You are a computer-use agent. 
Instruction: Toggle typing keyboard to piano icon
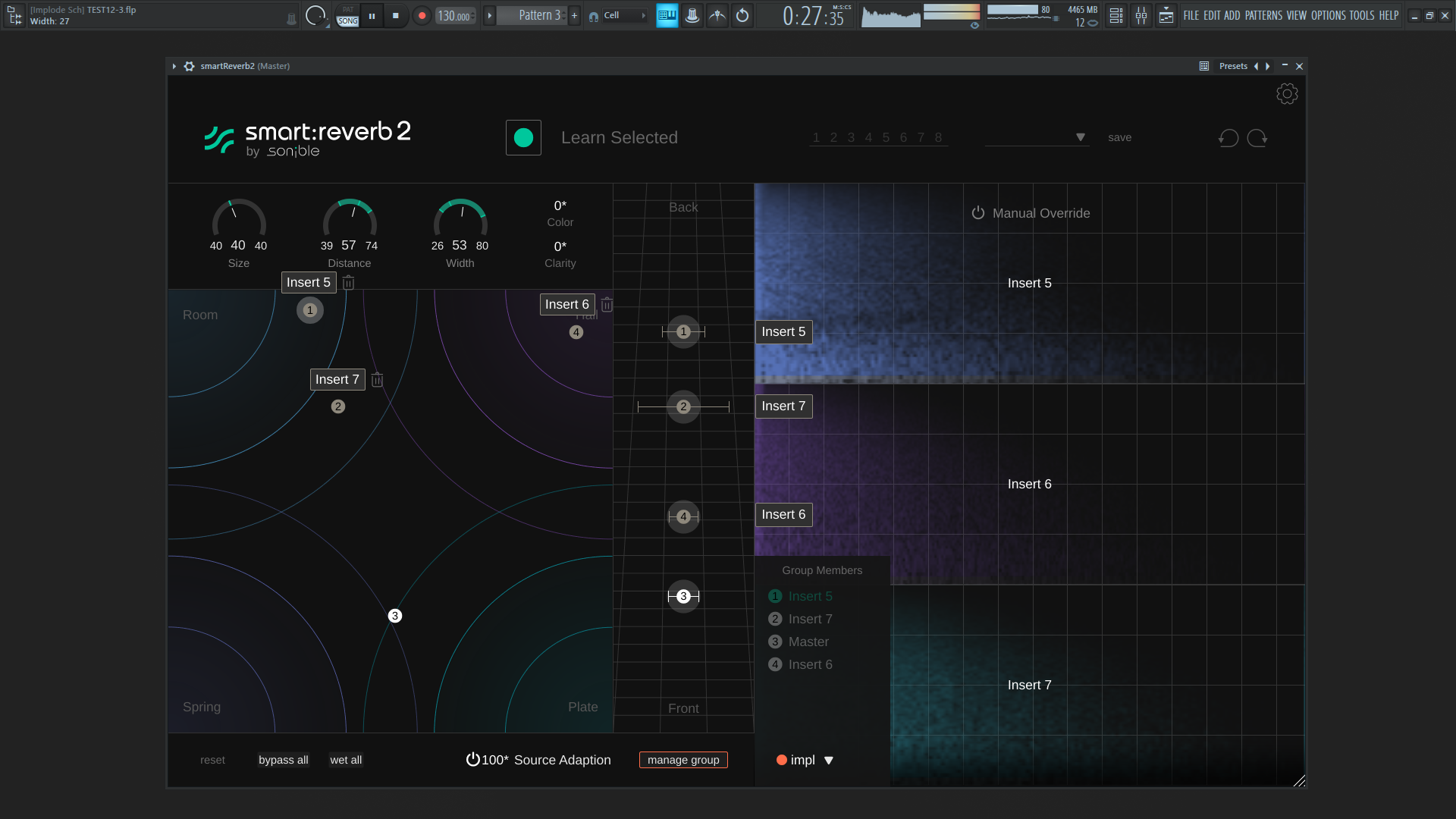667,15
